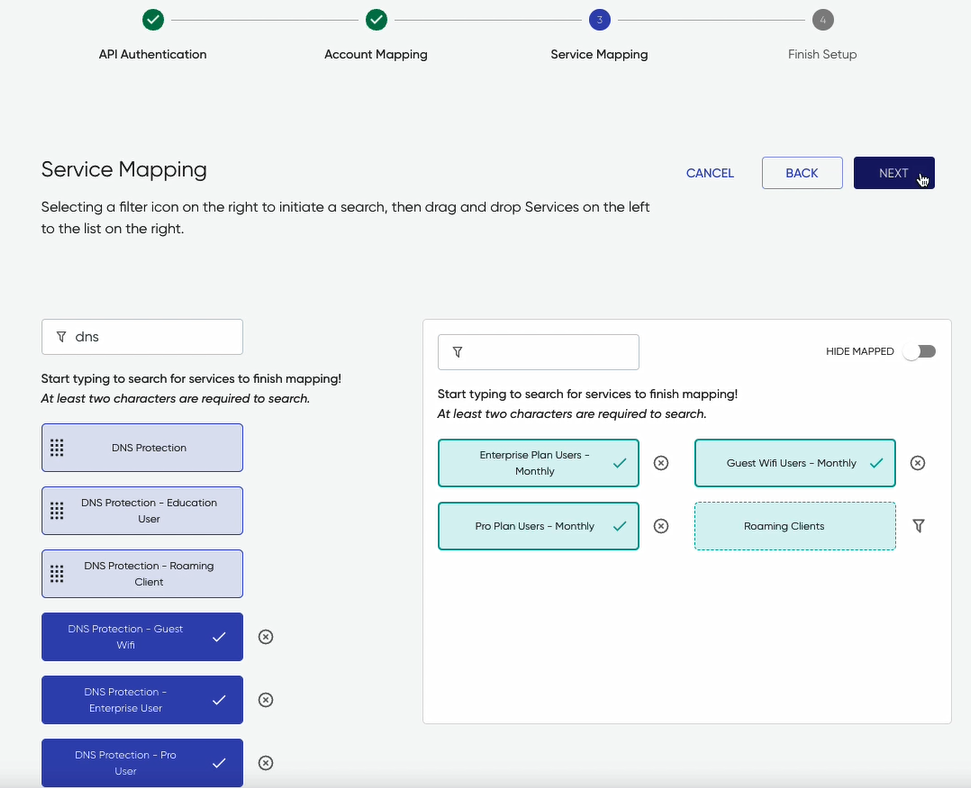This screenshot has width=971, height=788.
Task: Unmap DNS Protection - Guest Wifi via its x icon
Action: coord(265,637)
